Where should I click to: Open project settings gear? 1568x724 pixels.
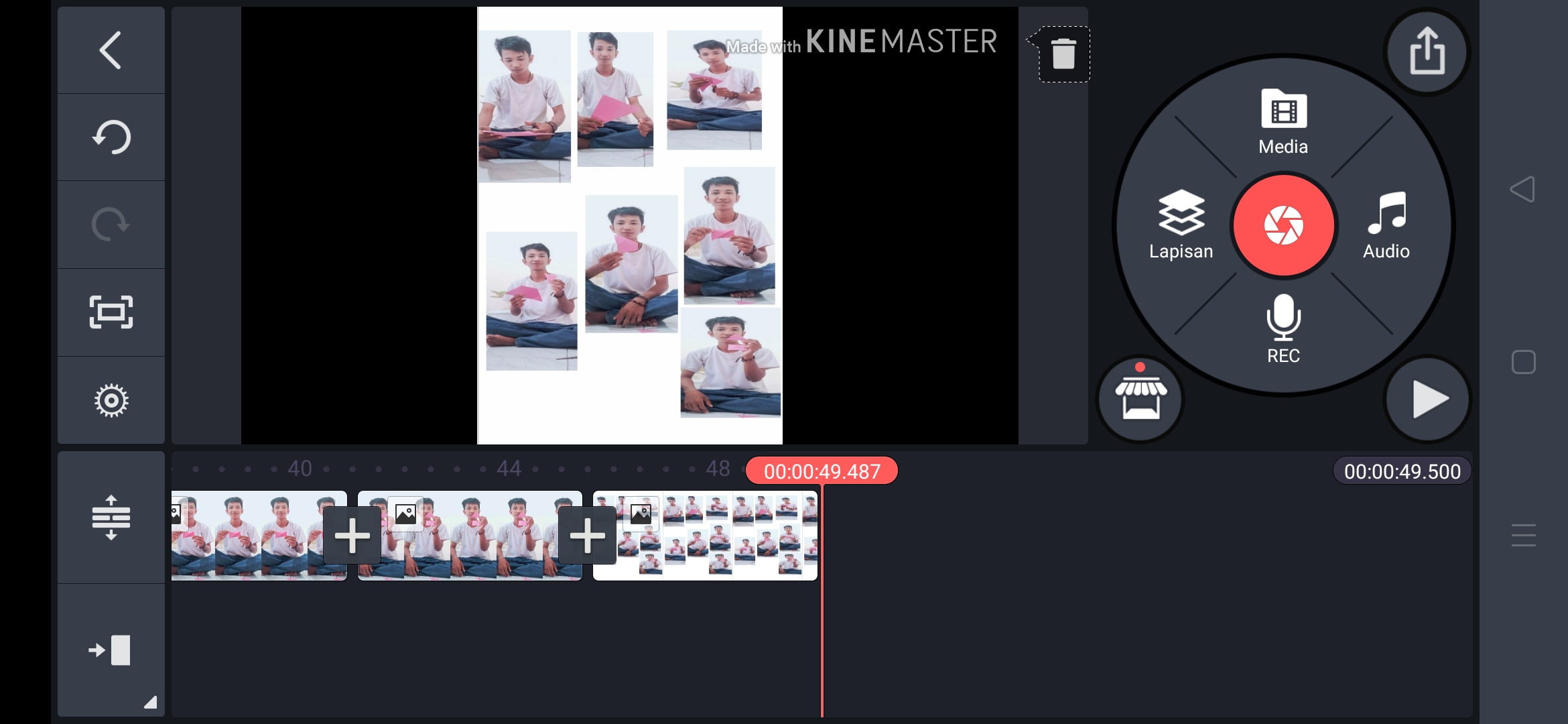click(111, 401)
